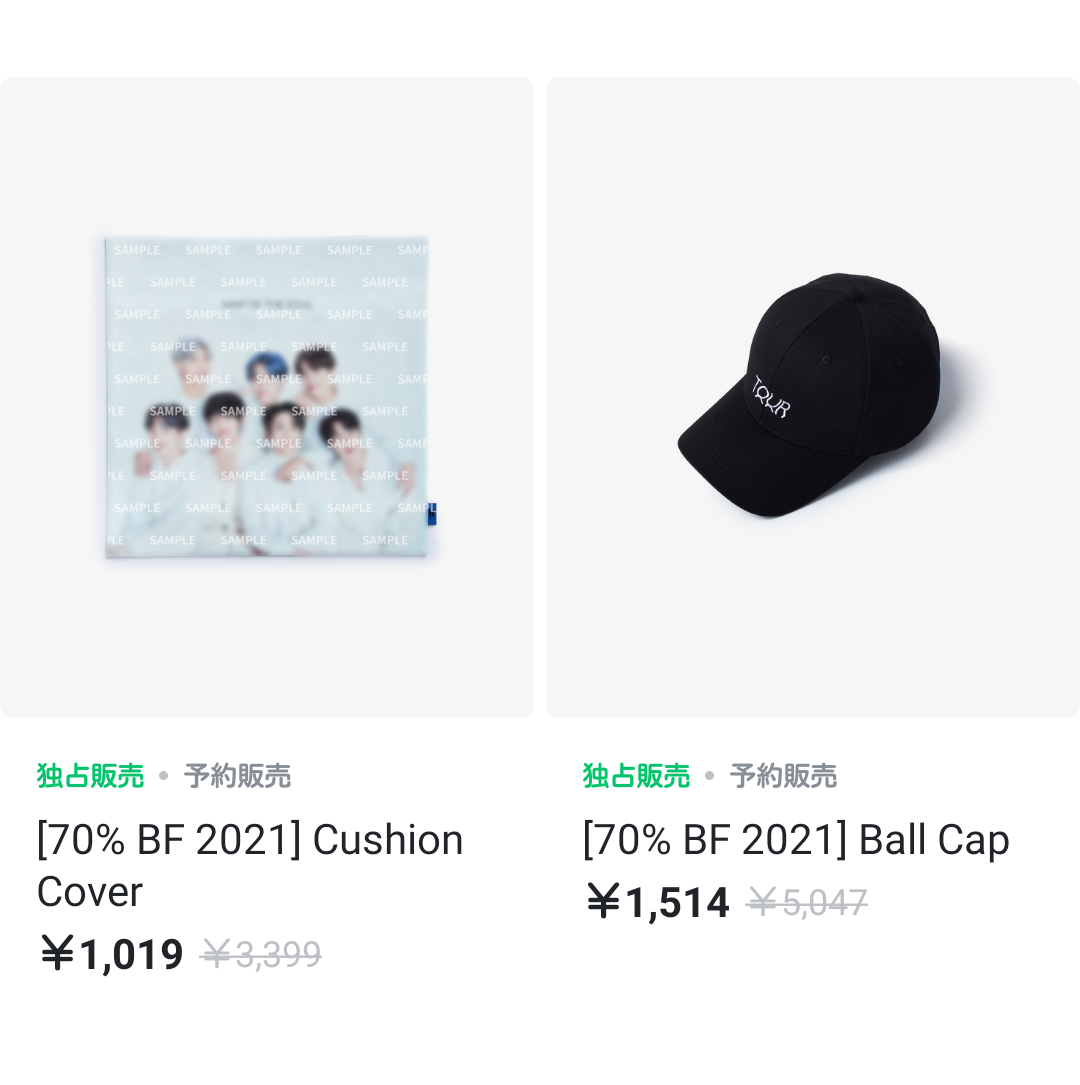Screen dimensions: 1080x1085
Task: Click the blue tag on the cushion cover edge
Action: 431,513
